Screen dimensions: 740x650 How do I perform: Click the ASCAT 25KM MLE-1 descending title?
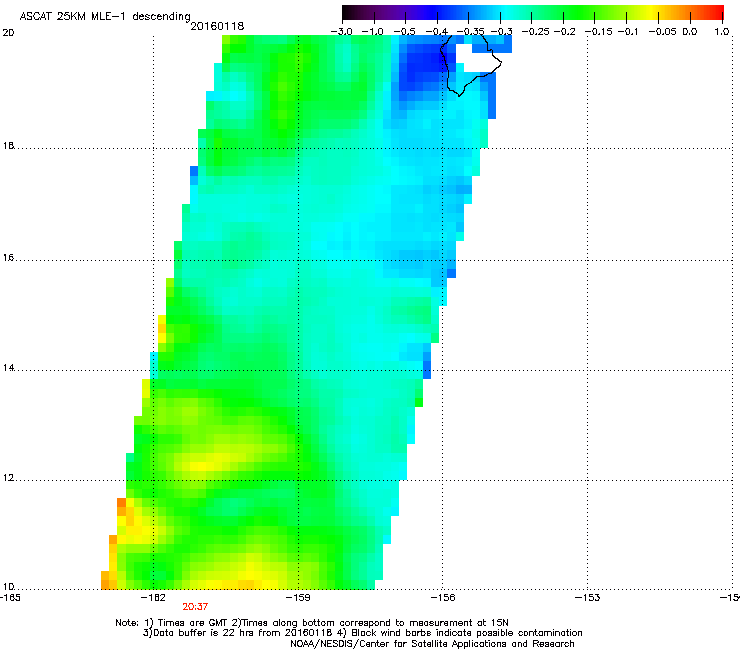[x=105, y=17]
